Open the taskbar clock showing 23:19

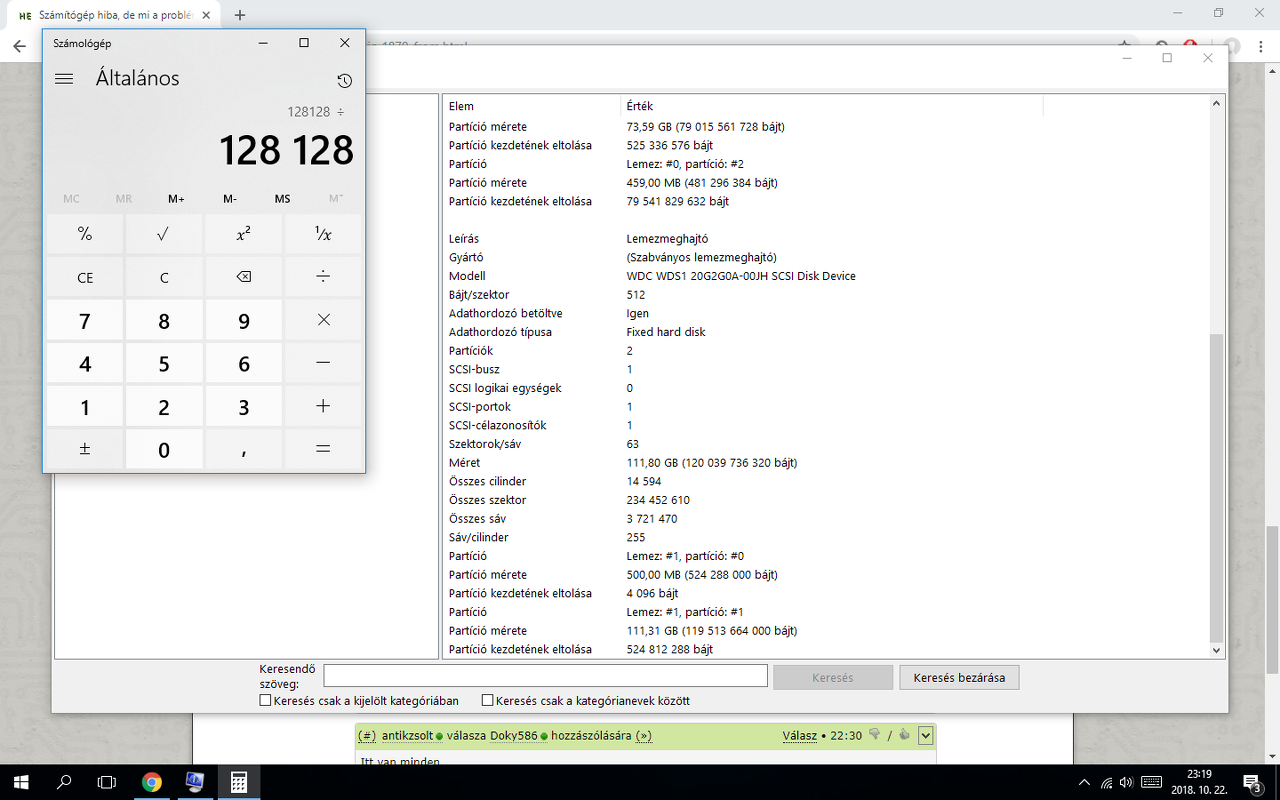(x=1199, y=782)
